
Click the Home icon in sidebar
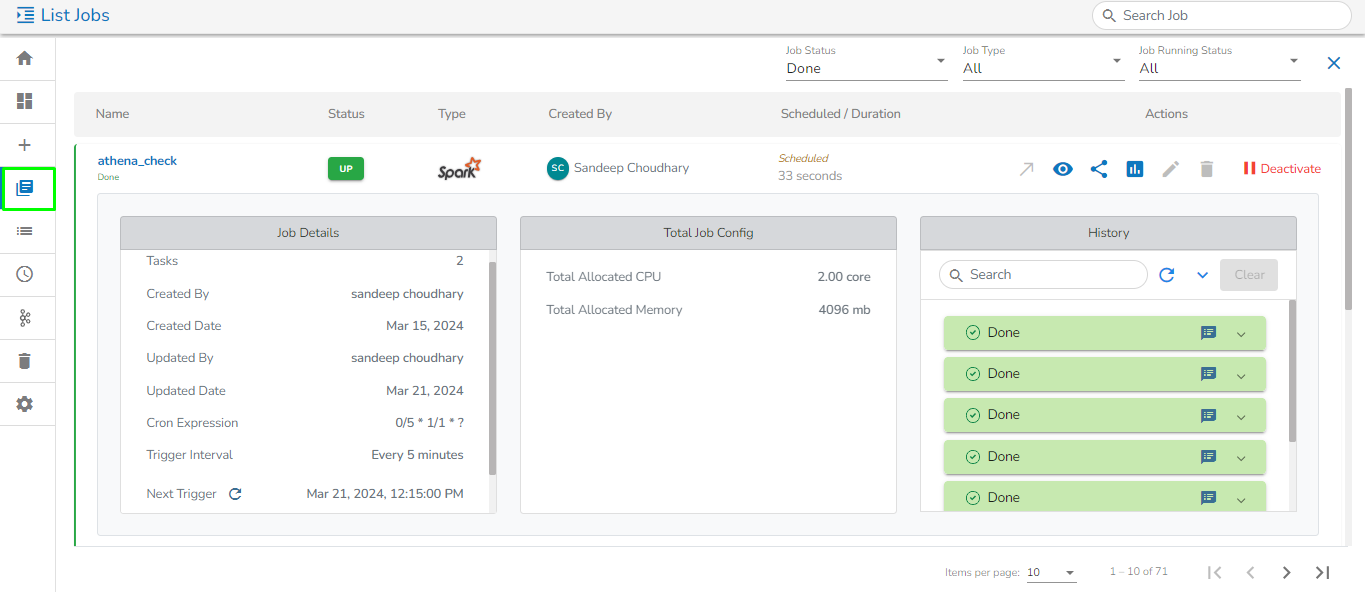(x=25, y=59)
